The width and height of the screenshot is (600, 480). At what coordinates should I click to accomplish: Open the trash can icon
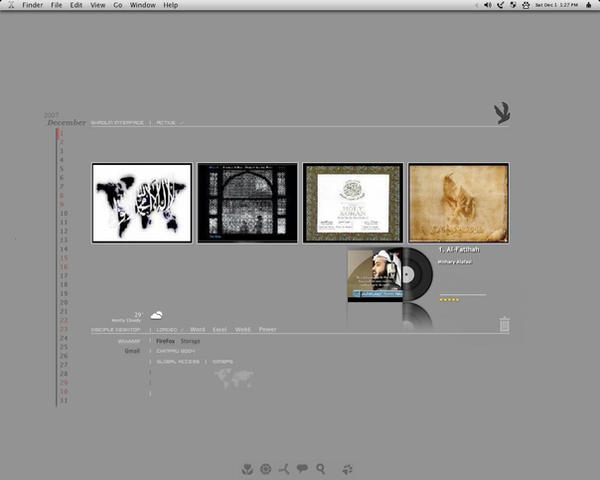[504, 324]
